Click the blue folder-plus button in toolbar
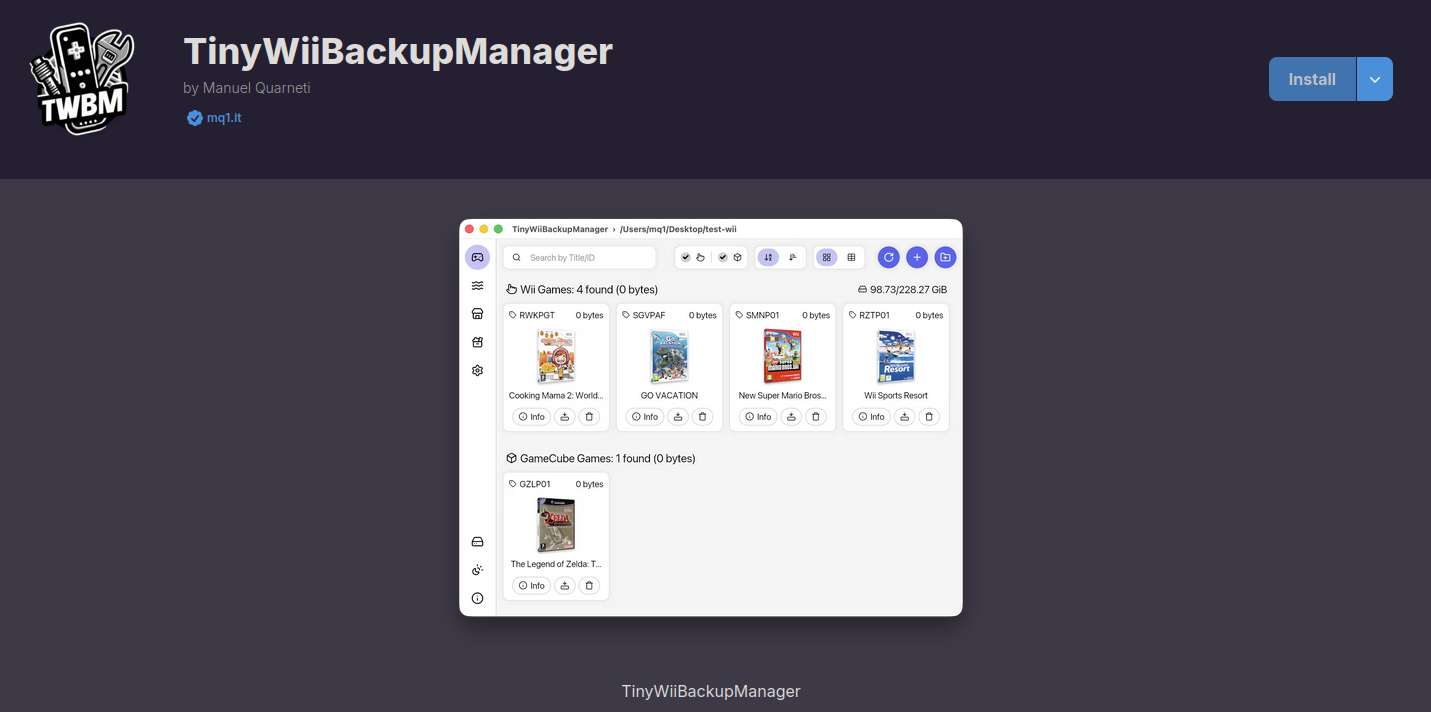The image size is (1431, 712). [945, 257]
